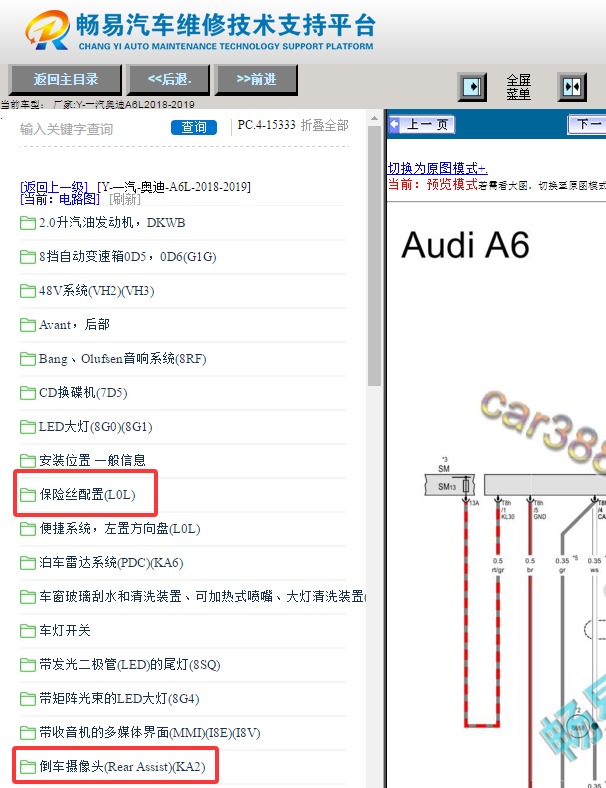Open 带发光二极管(LED)的尾灯(8SQ) folder

tap(130, 664)
